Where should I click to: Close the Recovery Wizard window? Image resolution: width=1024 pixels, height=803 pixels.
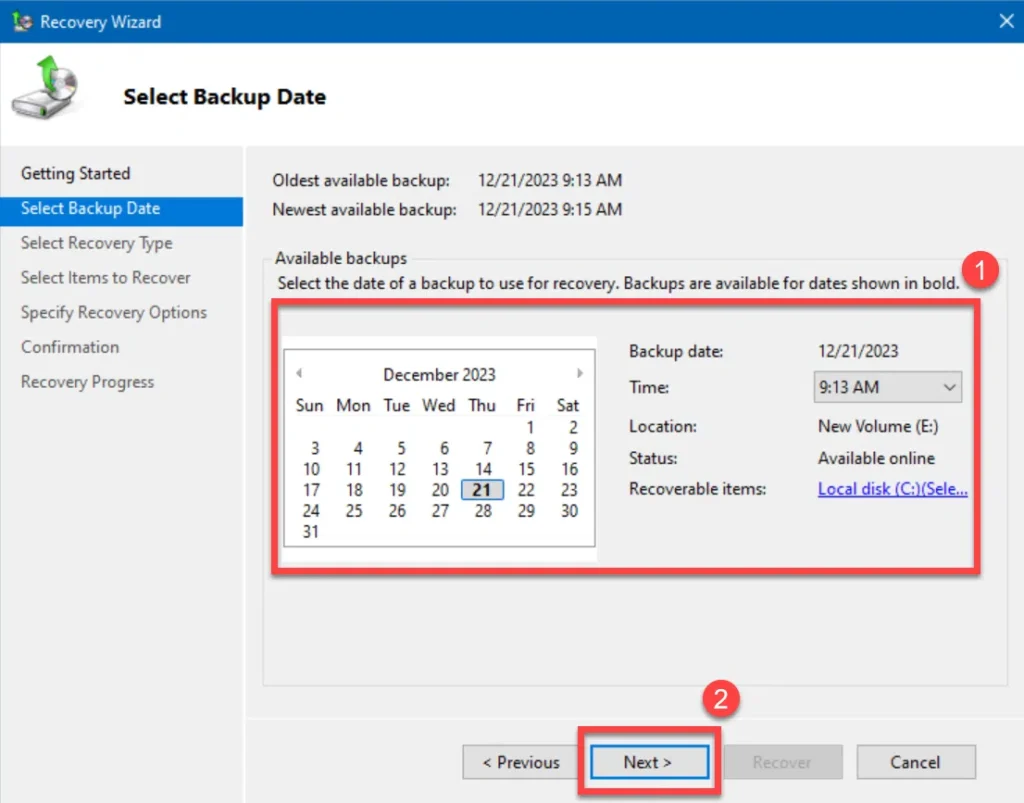click(x=1006, y=22)
